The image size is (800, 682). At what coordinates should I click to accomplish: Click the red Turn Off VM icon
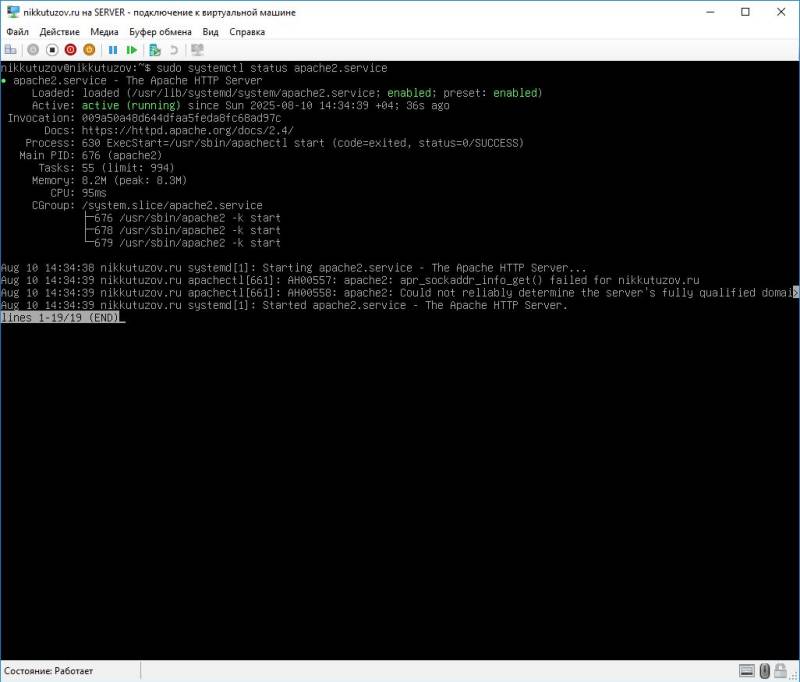tap(70, 49)
